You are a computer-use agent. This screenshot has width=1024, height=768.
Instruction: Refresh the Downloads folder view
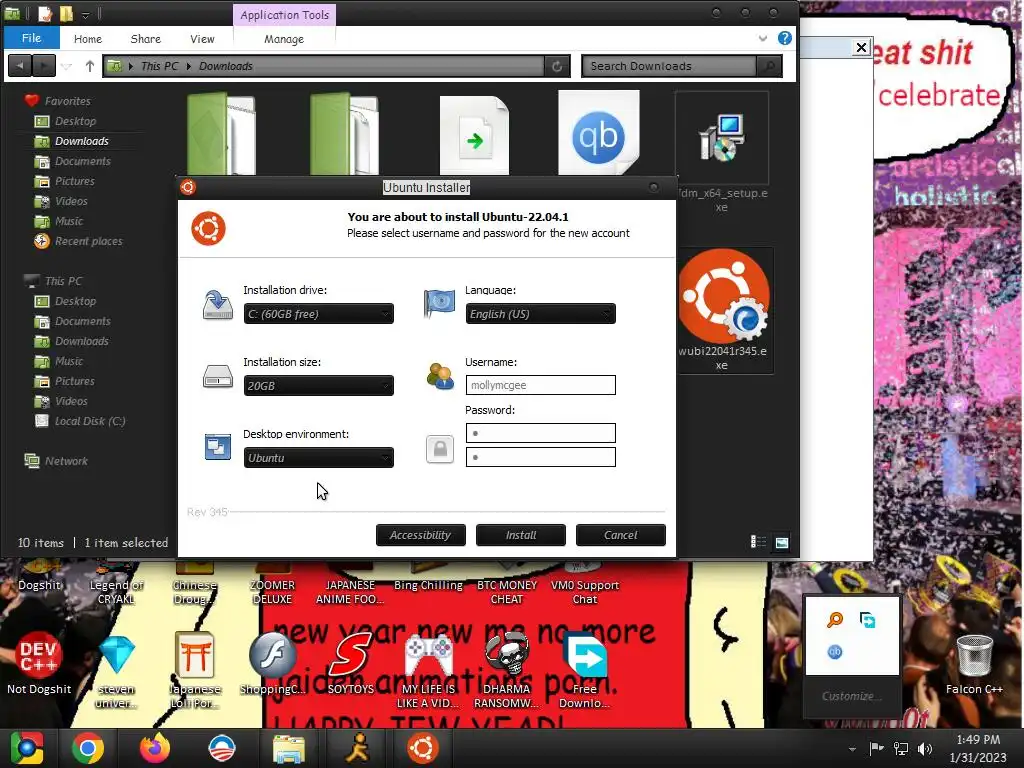click(557, 66)
